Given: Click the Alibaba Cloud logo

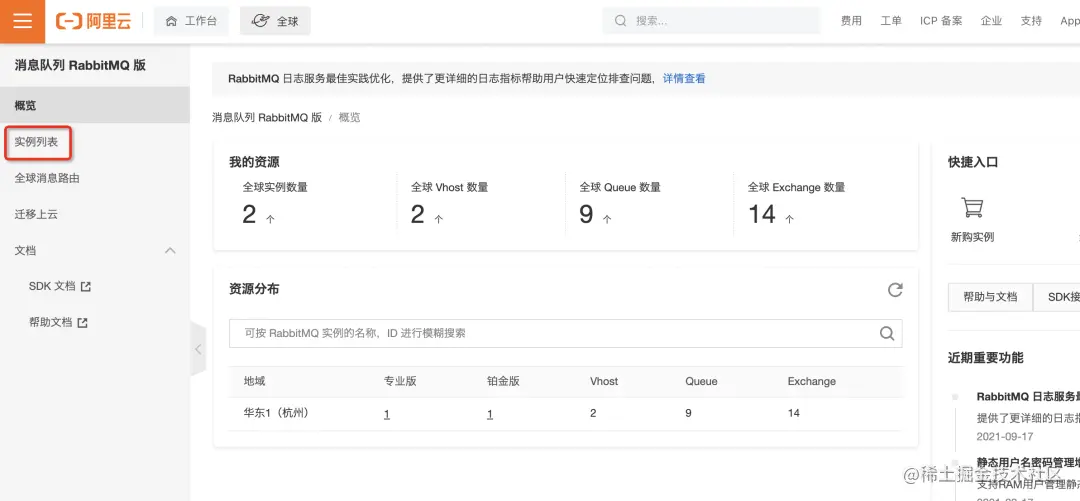Looking at the screenshot, I should point(93,21).
